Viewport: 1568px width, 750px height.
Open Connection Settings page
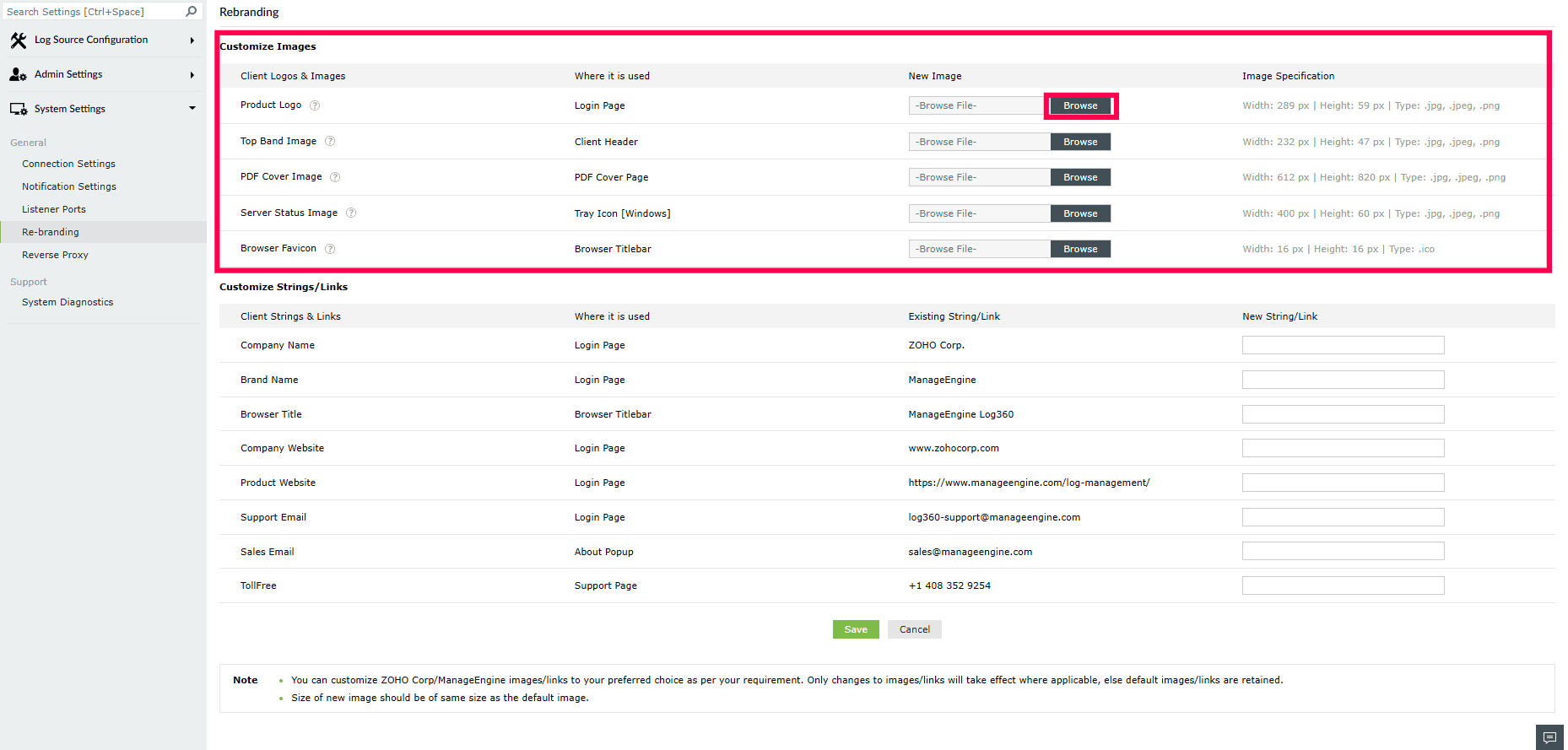(x=68, y=164)
